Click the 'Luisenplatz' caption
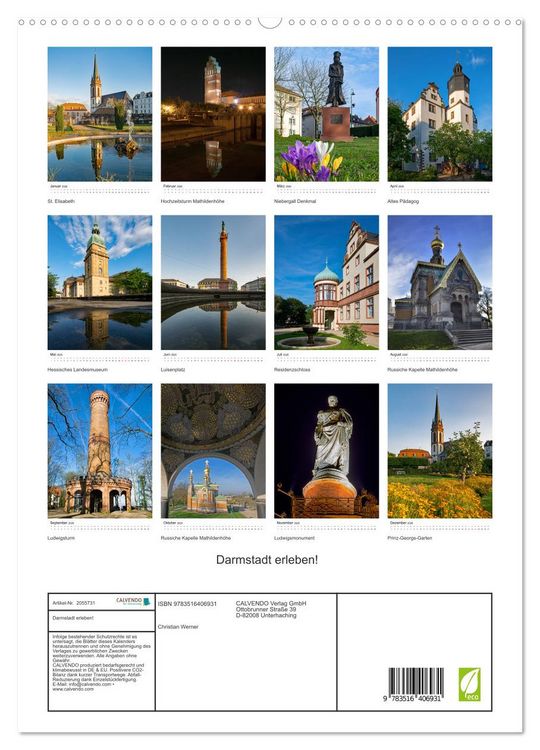540x750 pixels. pos(173,370)
